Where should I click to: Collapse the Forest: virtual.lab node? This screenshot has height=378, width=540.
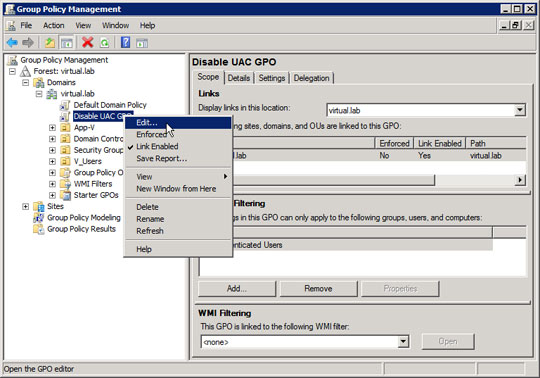pyautogui.click(x=12, y=72)
